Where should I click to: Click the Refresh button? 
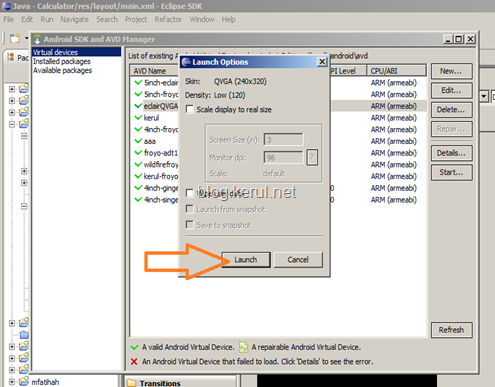tap(451, 330)
